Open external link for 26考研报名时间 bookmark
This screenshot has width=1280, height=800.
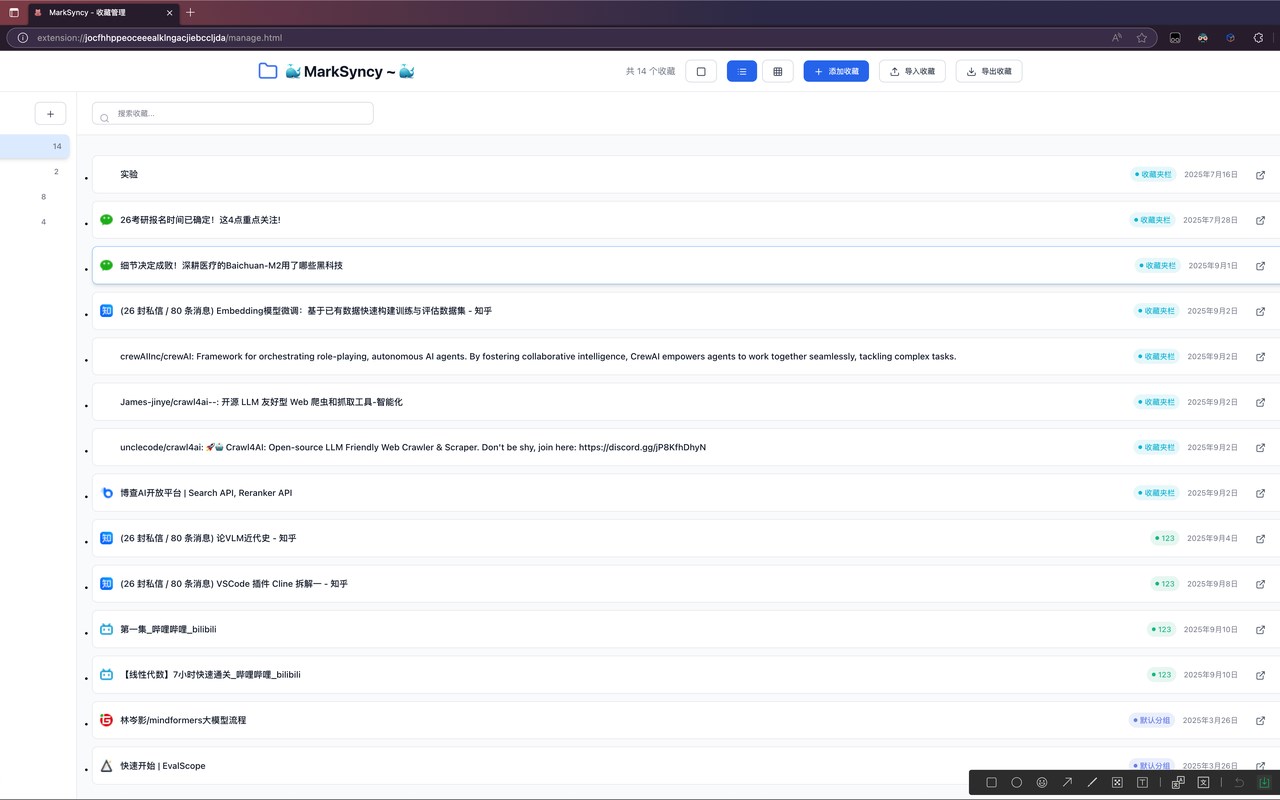coord(1260,220)
